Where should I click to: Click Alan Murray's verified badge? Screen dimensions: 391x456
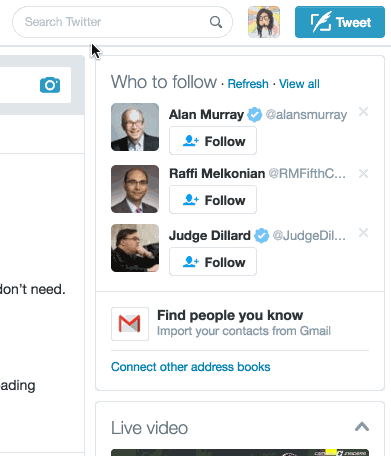click(255, 115)
